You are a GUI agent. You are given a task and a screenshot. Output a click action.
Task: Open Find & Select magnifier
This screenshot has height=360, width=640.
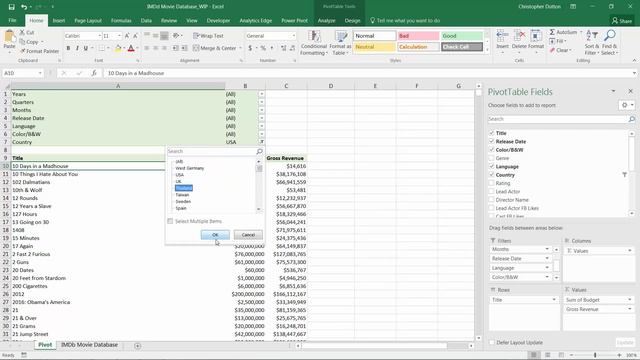point(609,42)
